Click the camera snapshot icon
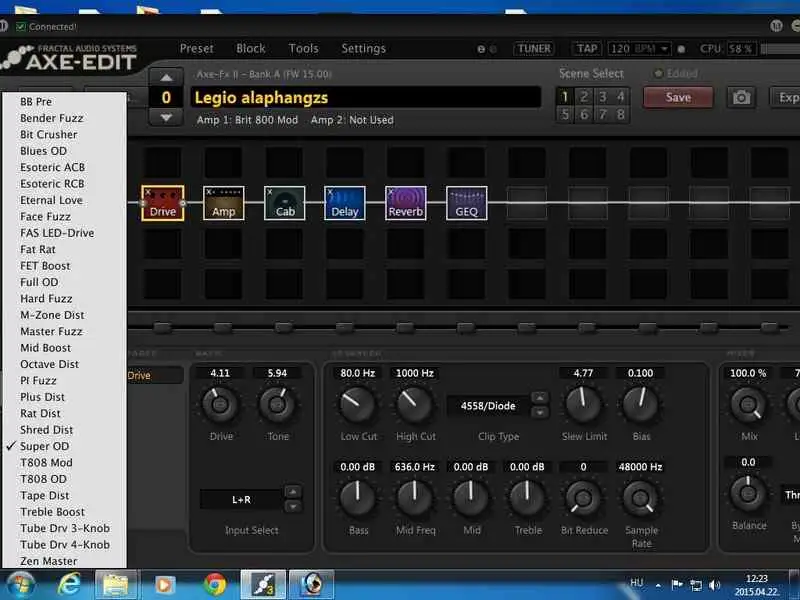The height and width of the screenshot is (600, 800). [x=741, y=97]
